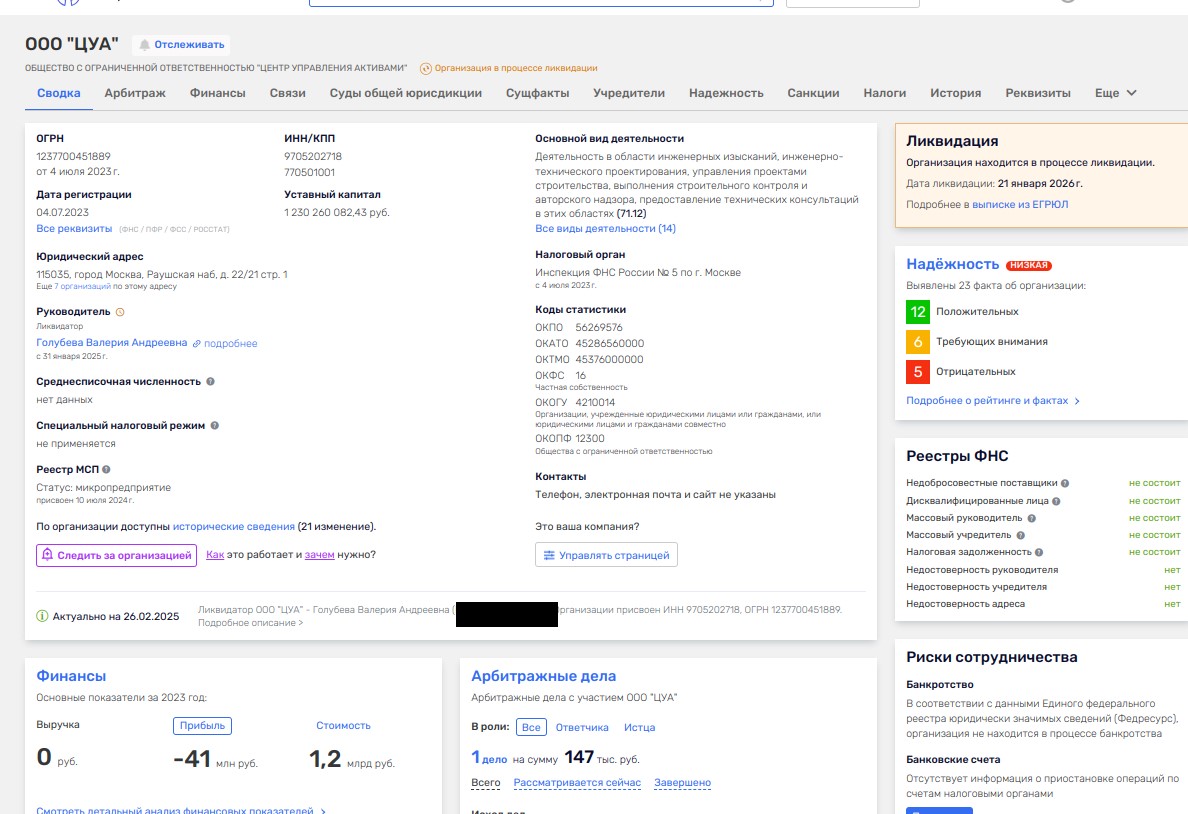Viewport: 1188px width, 814px height.
Task: Click the Как underlined link
Action: coord(215,555)
